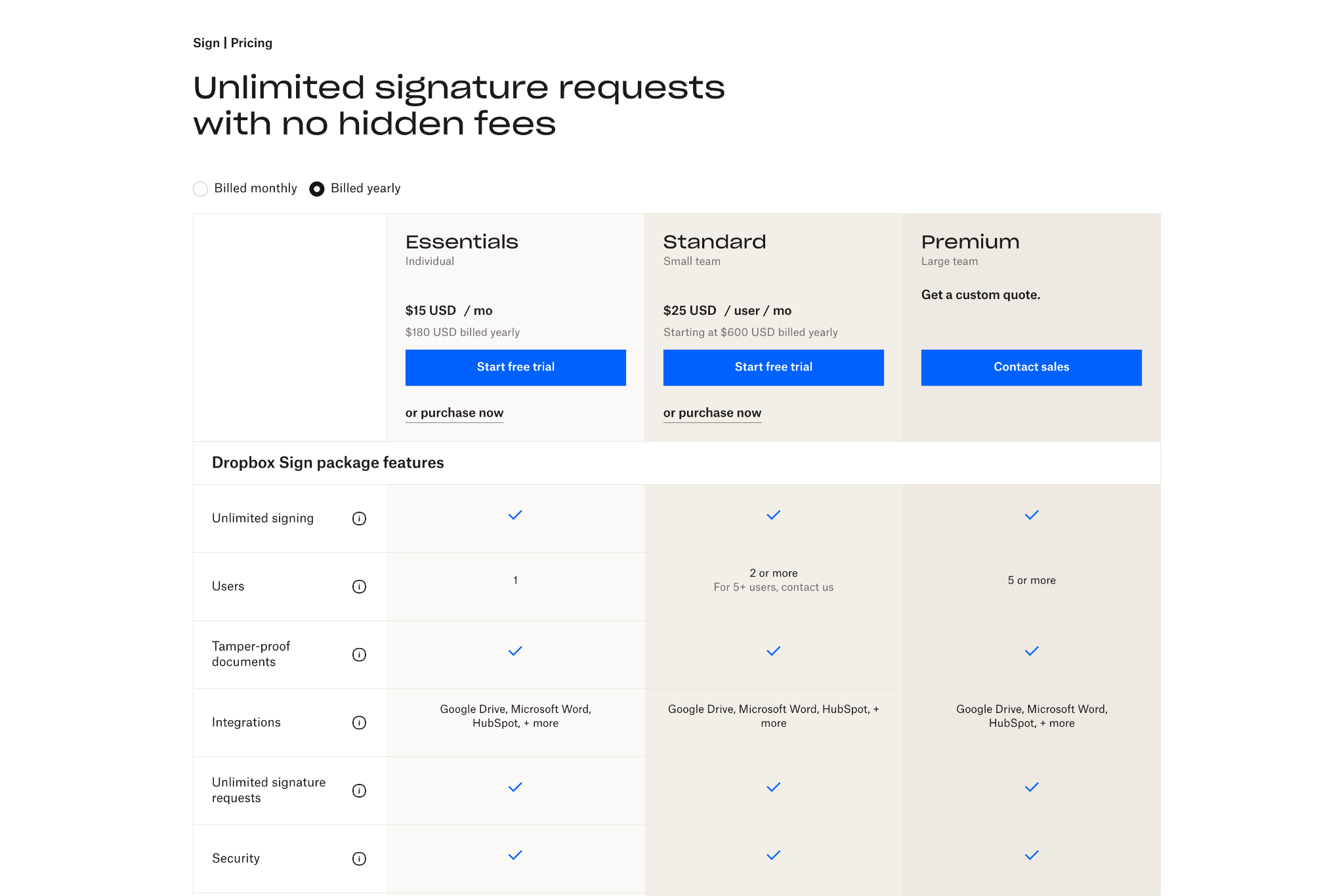This screenshot has height=896, width=1344.
Task: Click the Premium plan heading
Action: (971, 242)
